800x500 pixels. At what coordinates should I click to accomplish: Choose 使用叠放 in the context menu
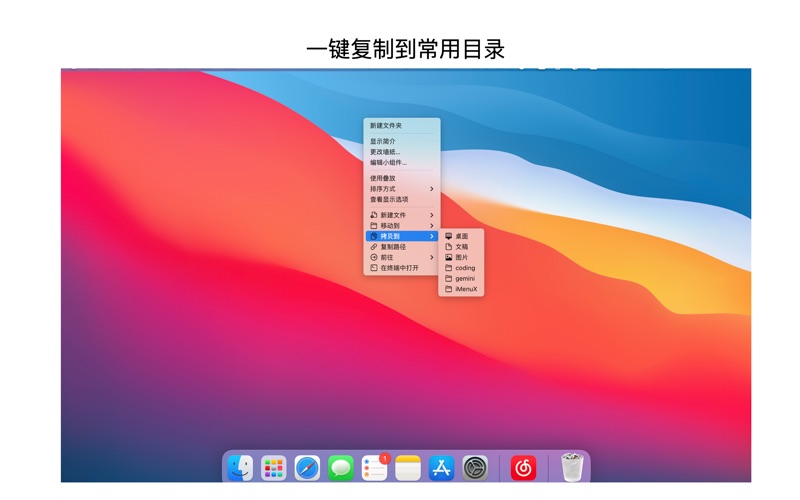(402, 178)
